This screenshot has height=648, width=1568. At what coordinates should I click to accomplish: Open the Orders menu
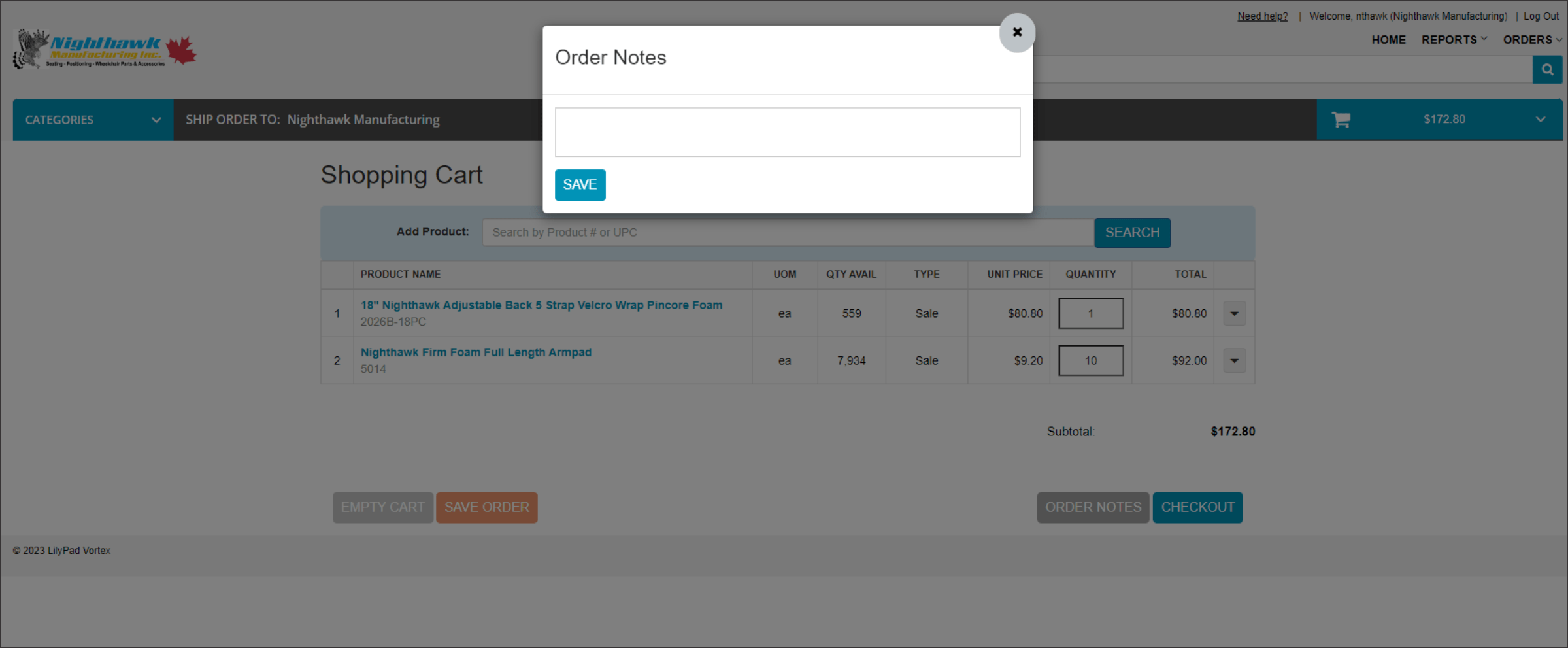[x=1531, y=40]
